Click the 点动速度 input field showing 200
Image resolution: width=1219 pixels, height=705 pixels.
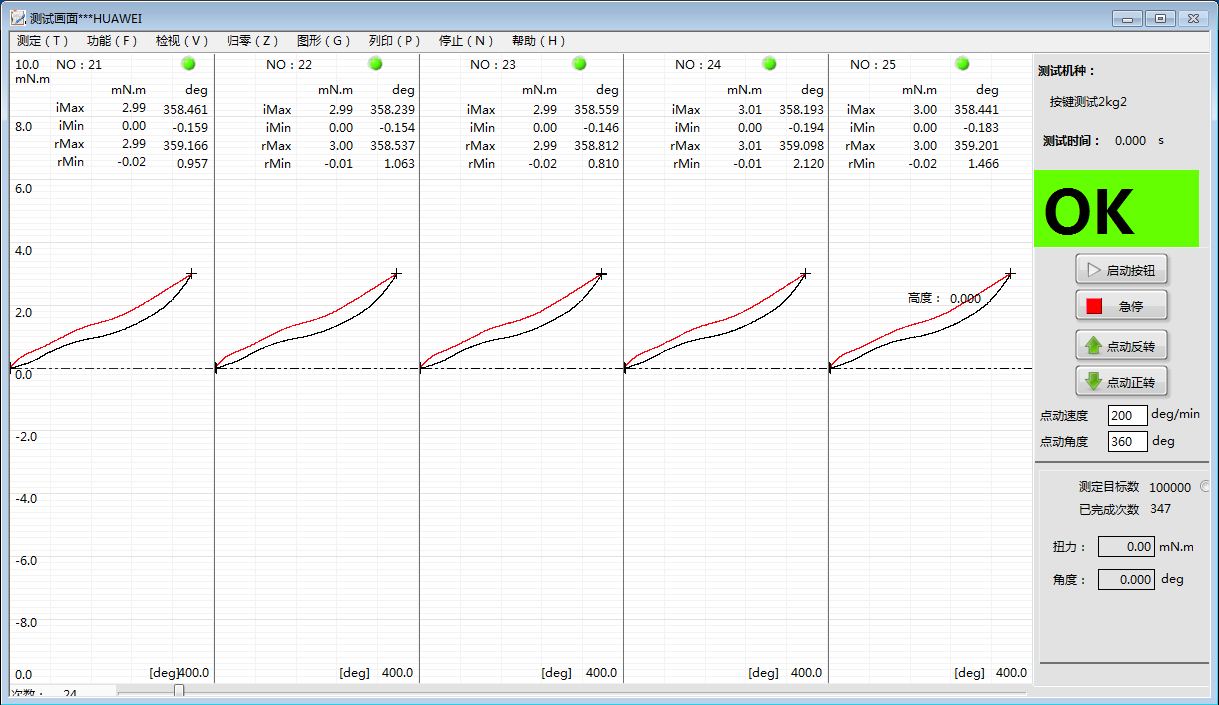[1127, 415]
